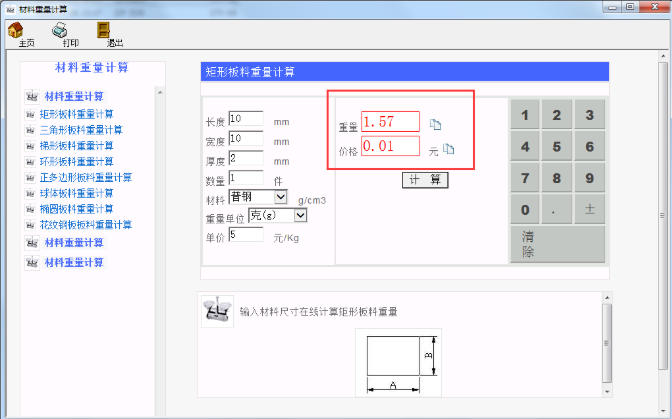Click the icon beside 环形板料重量计算

pos(30,162)
